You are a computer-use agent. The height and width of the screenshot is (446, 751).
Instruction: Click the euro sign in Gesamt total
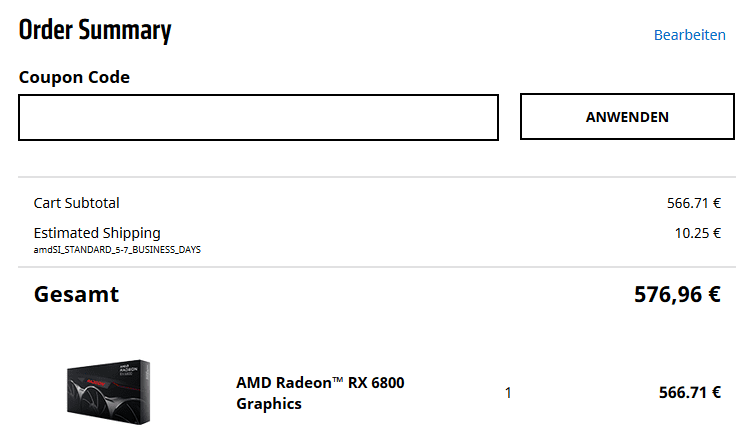click(714, 294)
